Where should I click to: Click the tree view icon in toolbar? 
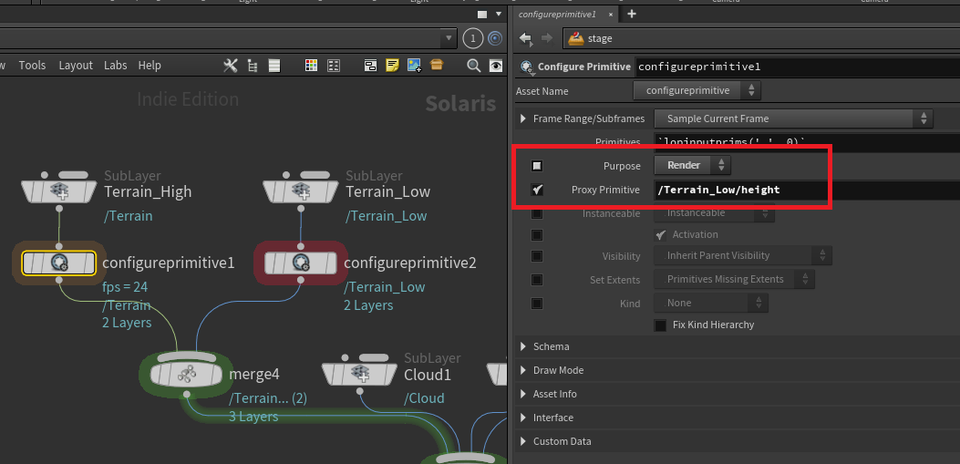click(x=252, y=65)
